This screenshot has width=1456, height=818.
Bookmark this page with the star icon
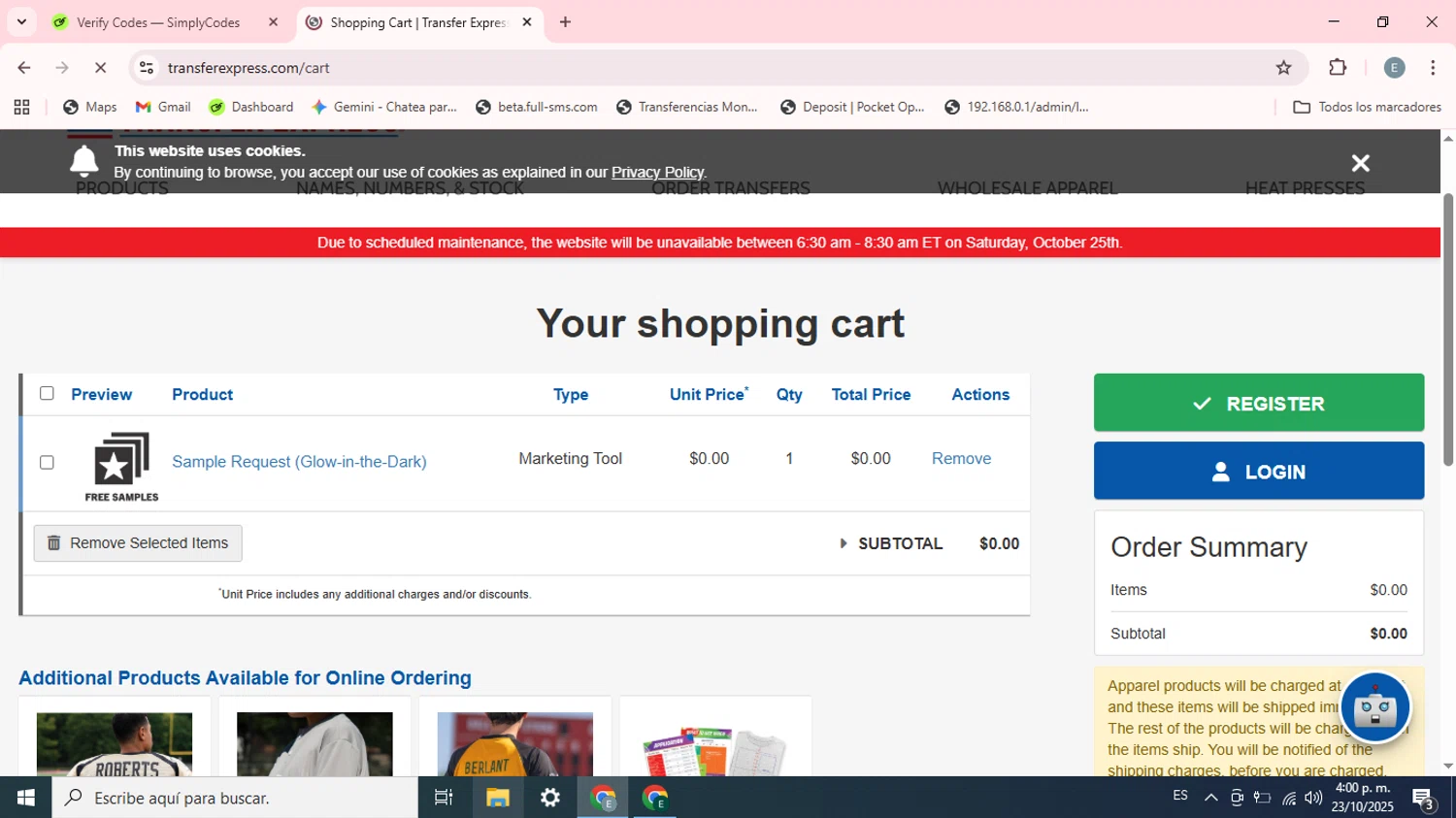click(1283, 68)
